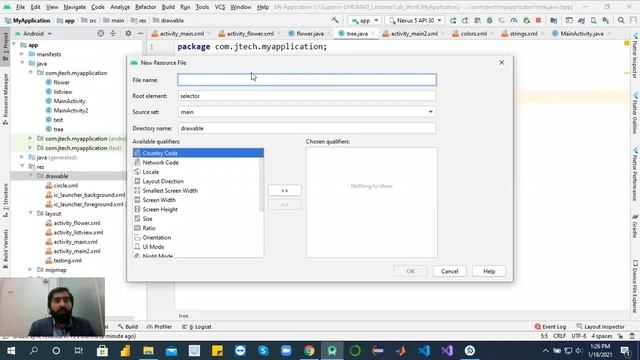Click the collapse all icon in Project panel

click(113, 33)
